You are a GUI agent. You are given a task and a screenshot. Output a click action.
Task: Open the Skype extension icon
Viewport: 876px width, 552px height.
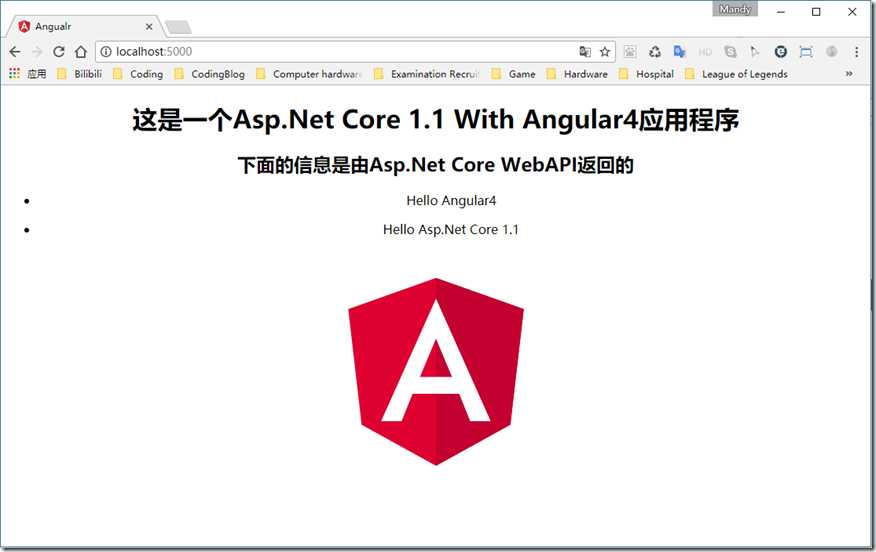pyautogui.click(x=730, y=52)
